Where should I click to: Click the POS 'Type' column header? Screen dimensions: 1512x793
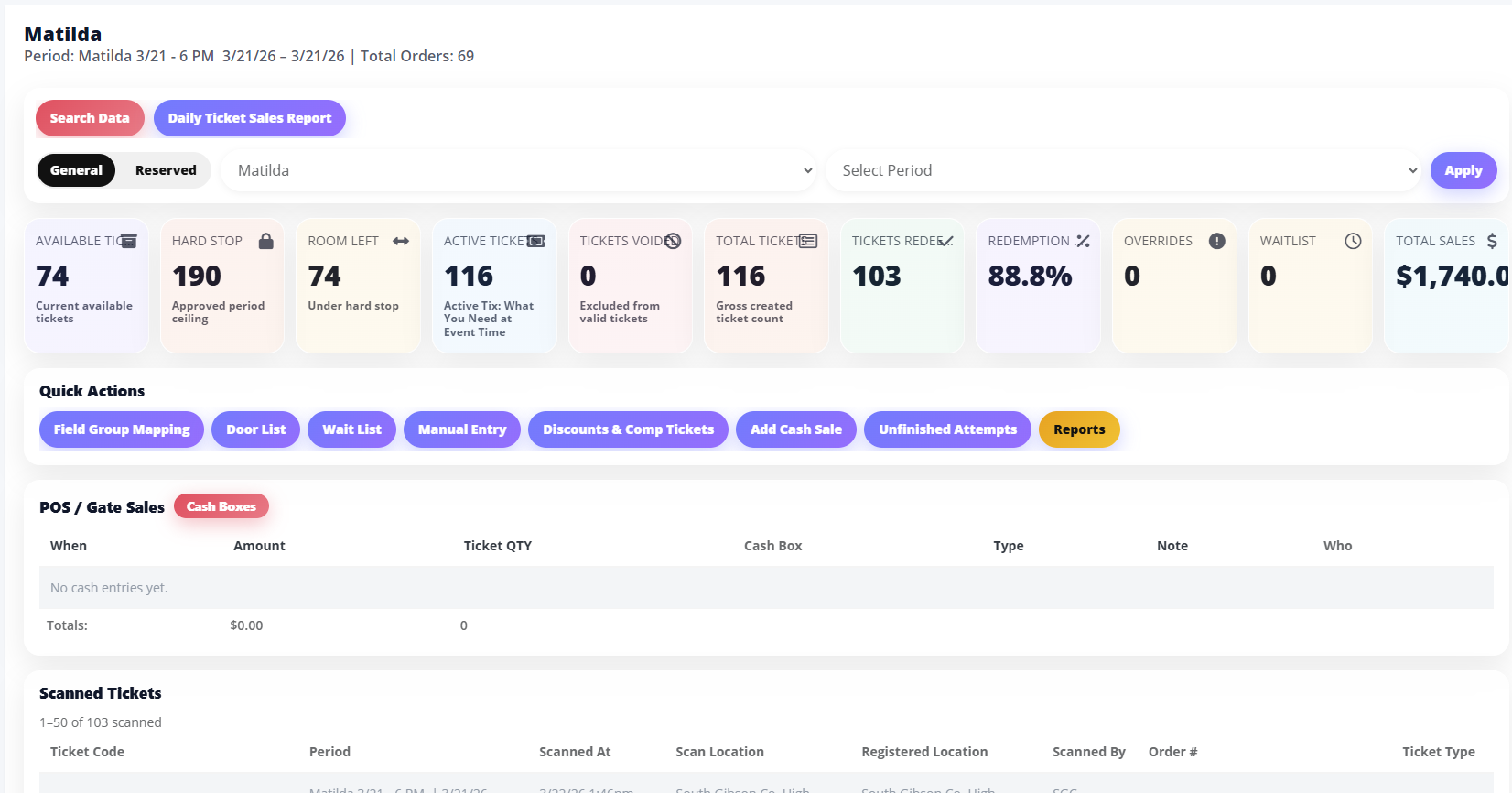pos(1009,546)
